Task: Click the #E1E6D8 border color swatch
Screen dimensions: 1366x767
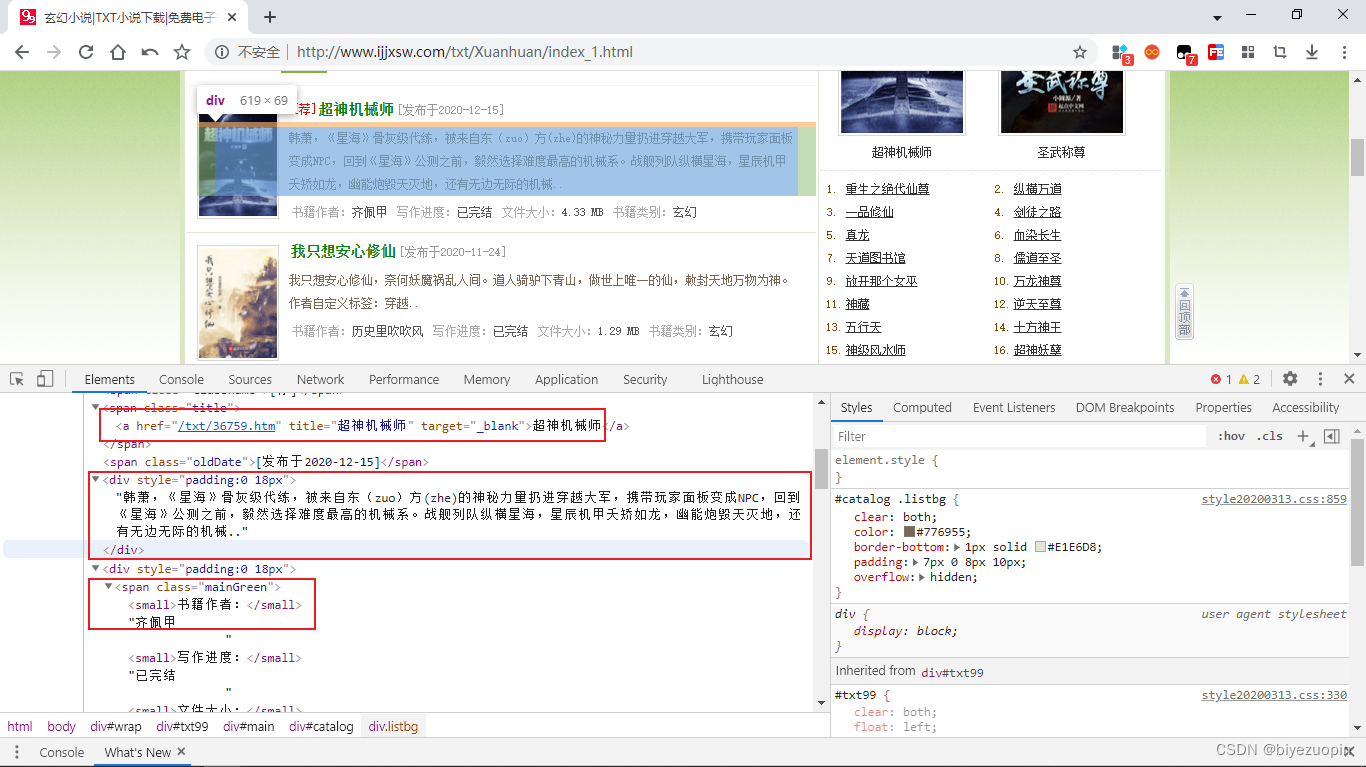Action: coord(1040,547)
